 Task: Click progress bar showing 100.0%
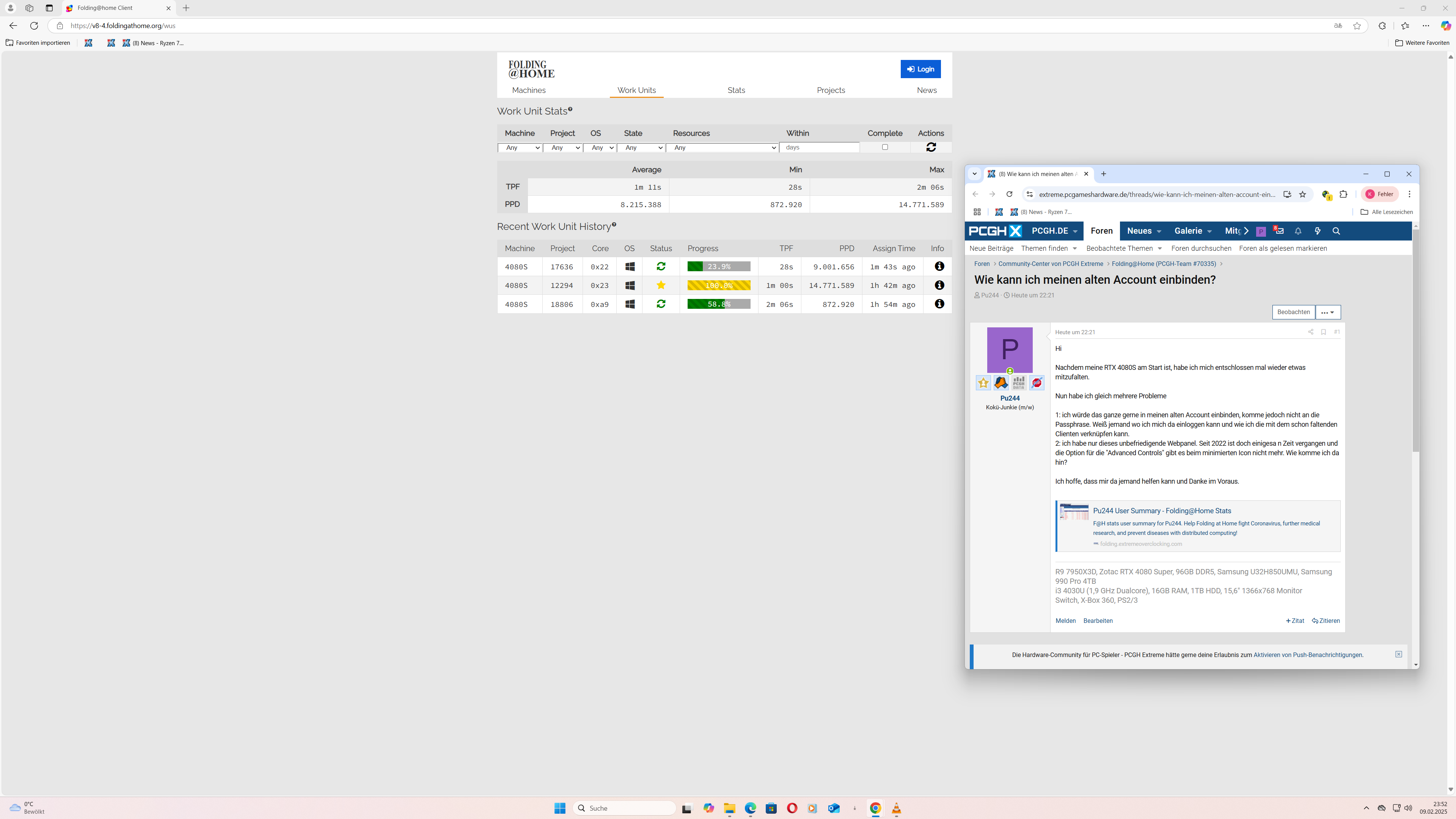click(x=718, y=285)
